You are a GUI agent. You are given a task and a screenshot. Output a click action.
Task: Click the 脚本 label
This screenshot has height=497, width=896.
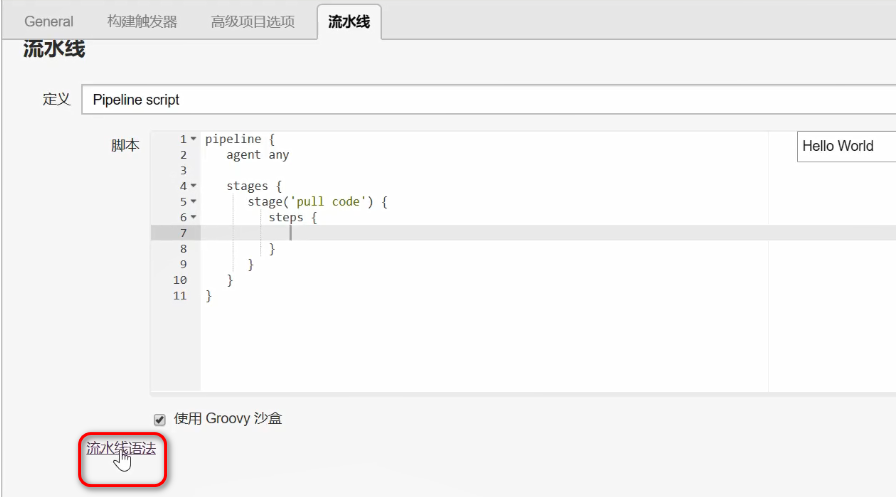(125, 145)
